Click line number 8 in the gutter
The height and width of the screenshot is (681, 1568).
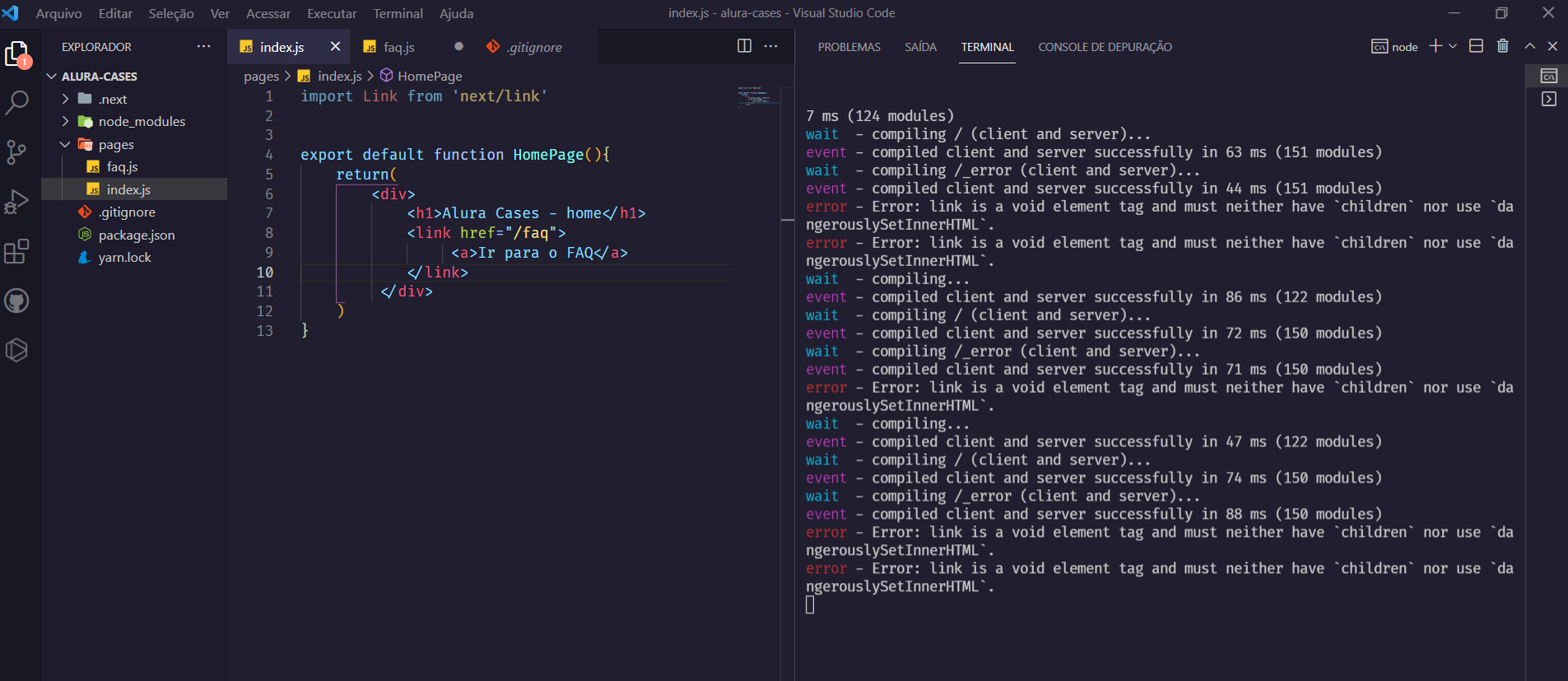268,233
